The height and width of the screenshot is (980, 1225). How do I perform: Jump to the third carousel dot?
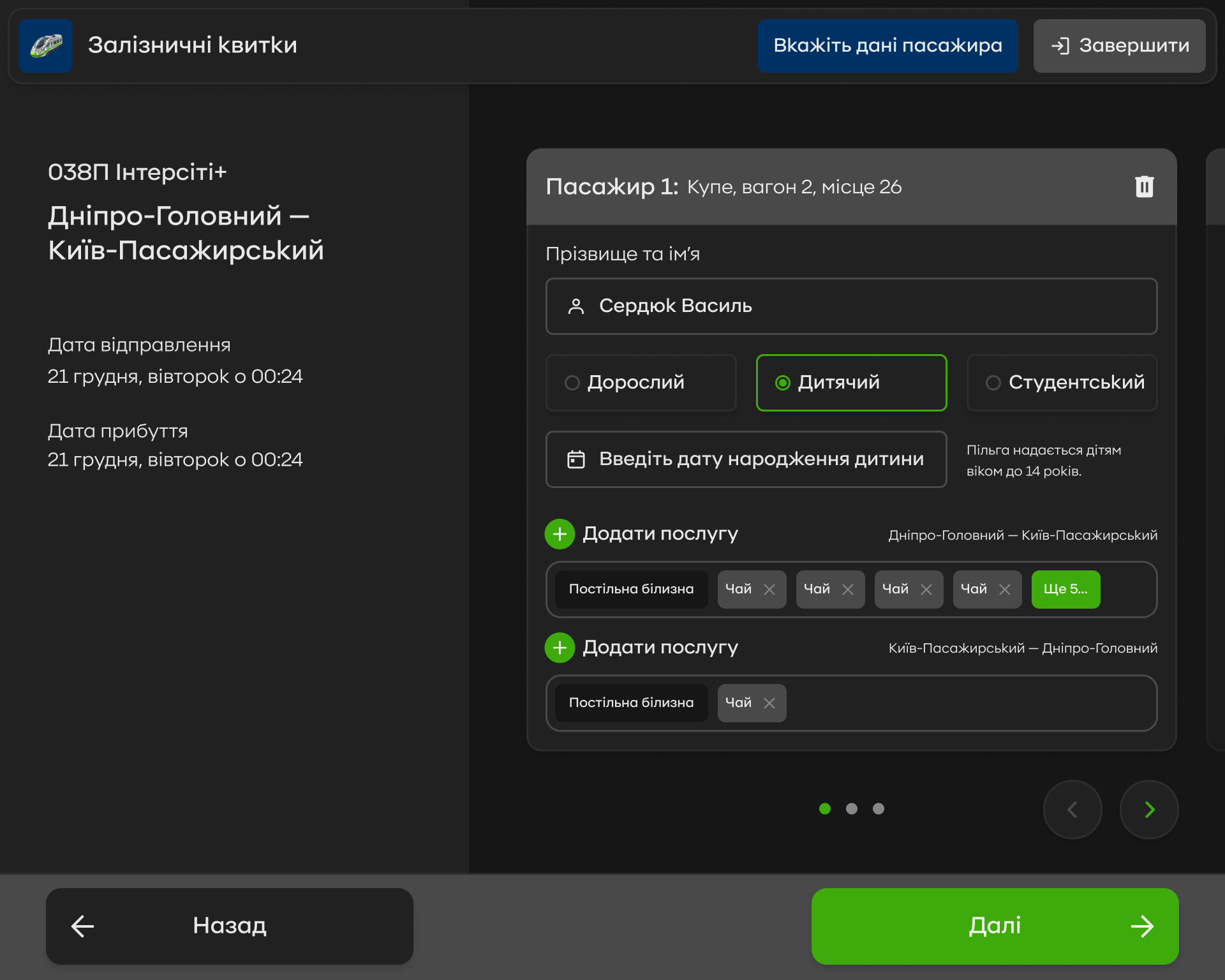(x=879, y=809)
